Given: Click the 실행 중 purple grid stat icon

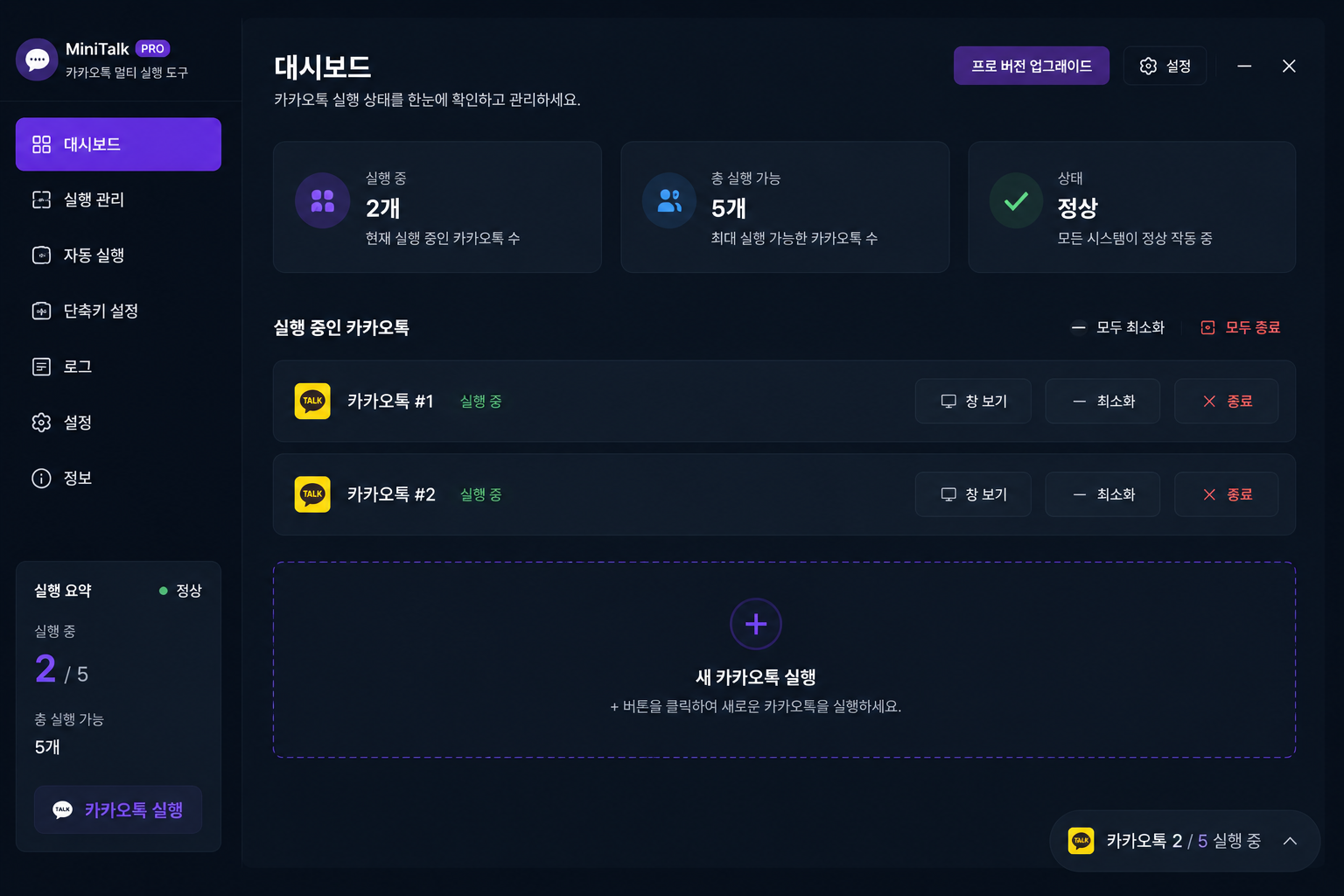Looking at the screenshot, I should [323, 200].
